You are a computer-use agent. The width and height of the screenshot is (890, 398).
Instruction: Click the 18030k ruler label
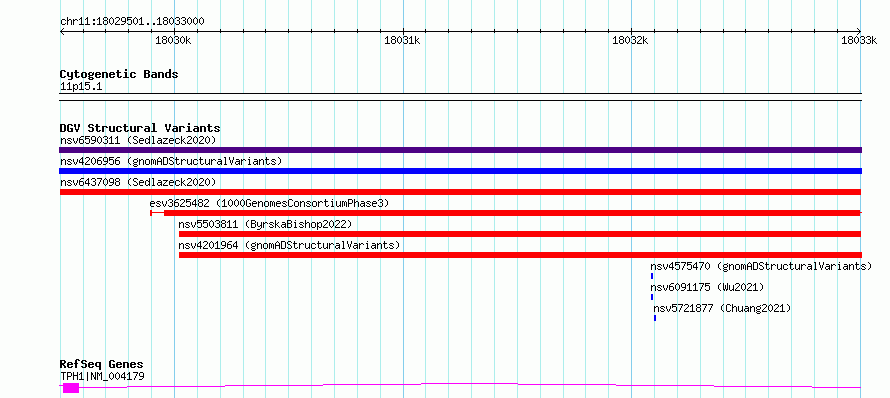click(173, 40)
